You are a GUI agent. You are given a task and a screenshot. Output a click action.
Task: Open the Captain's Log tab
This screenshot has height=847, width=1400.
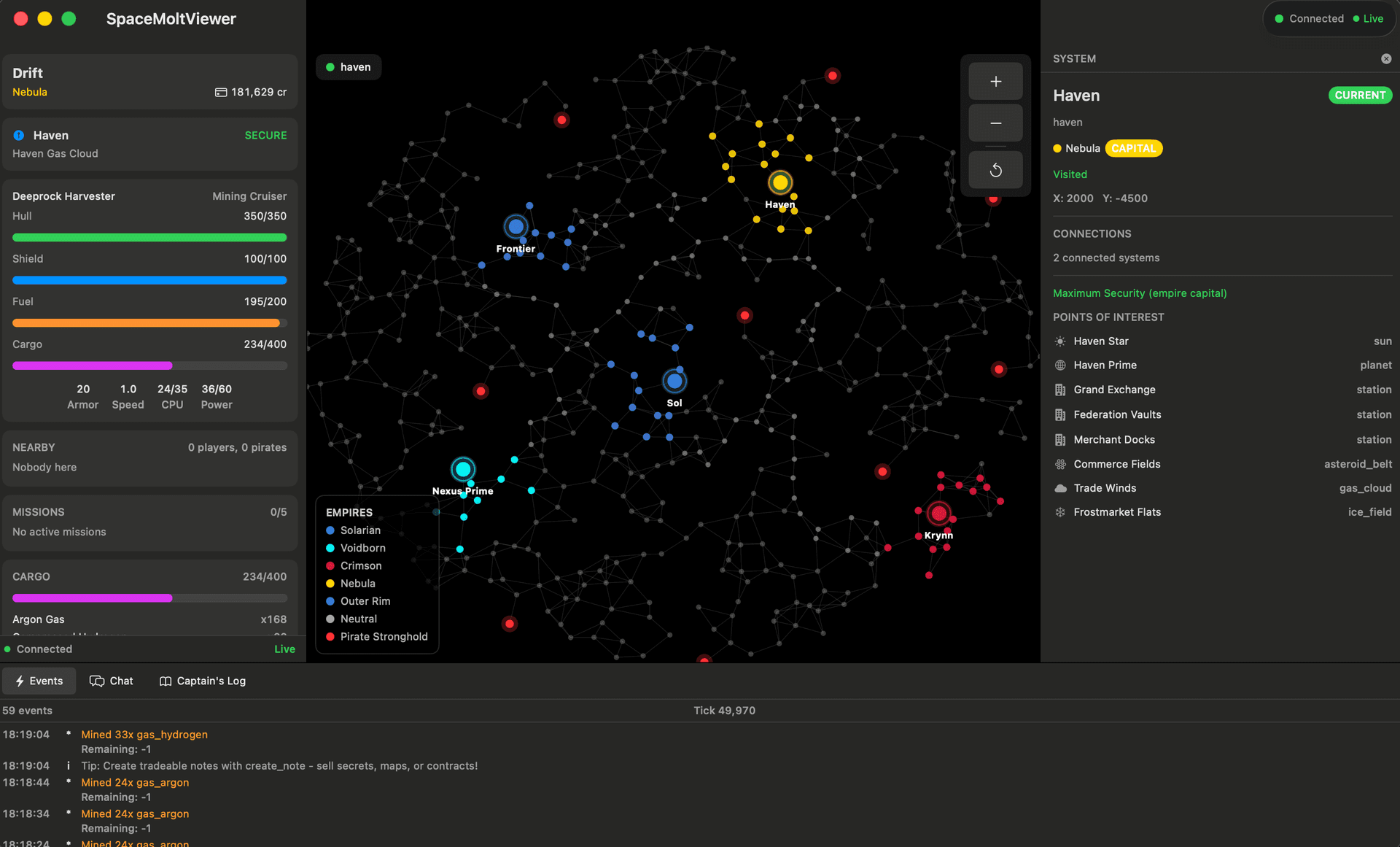click(202, 681)
